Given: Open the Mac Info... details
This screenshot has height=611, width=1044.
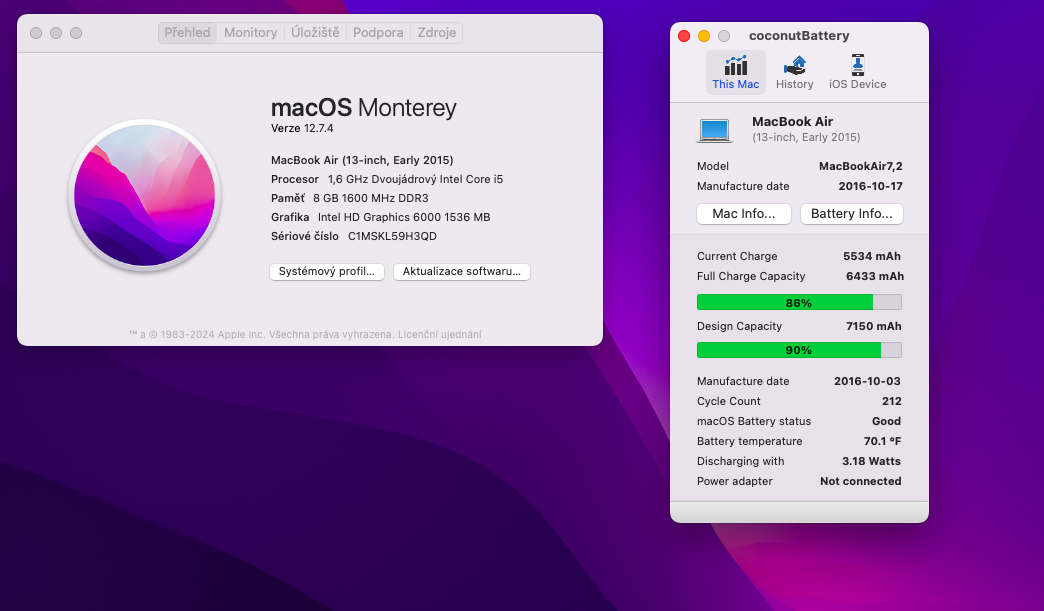Looking at the screenshot, I should pyautogui.click(x=743, y=214).
